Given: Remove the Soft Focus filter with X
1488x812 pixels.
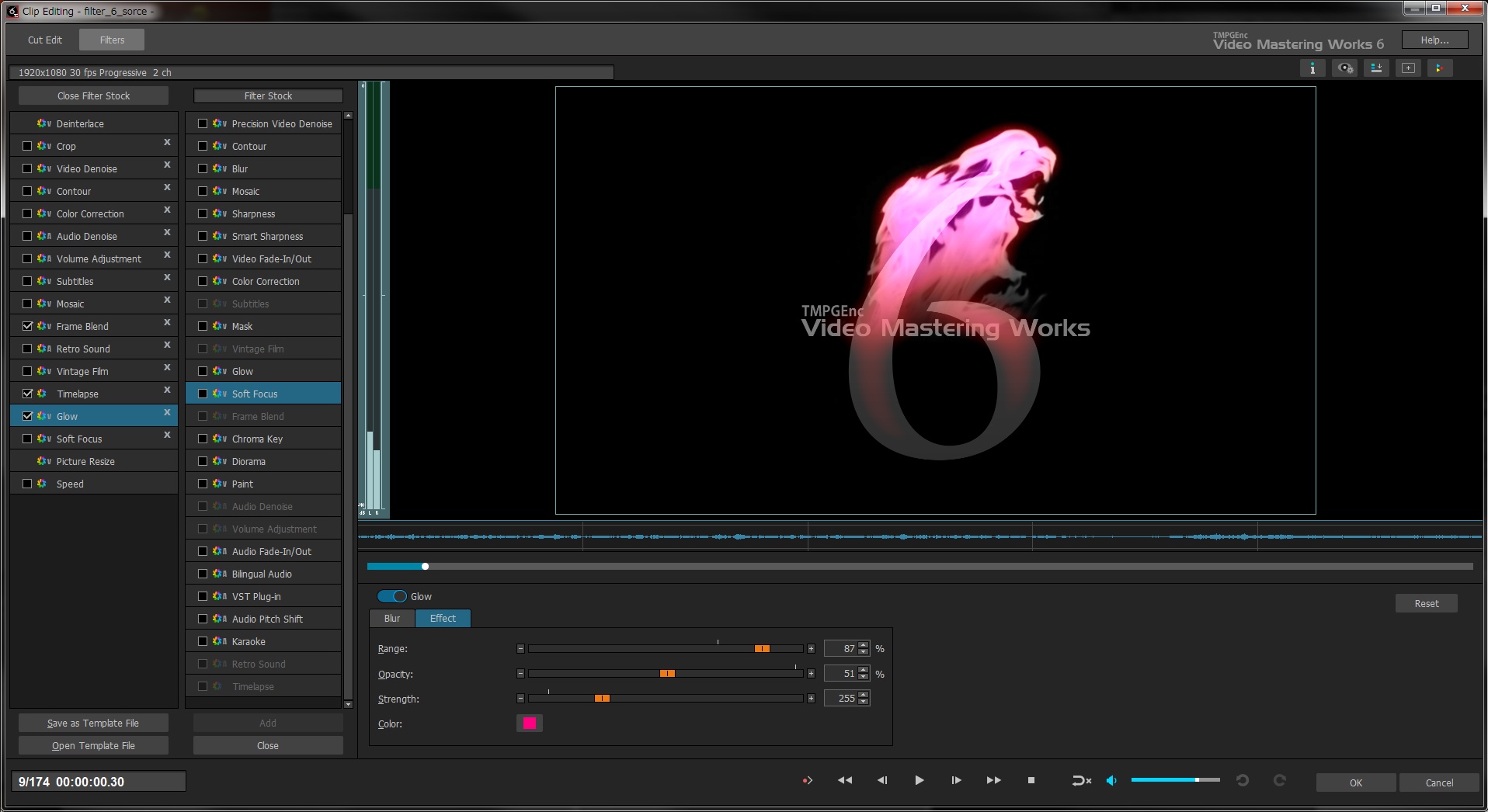Looking at the screenshot, I should 167,435.
